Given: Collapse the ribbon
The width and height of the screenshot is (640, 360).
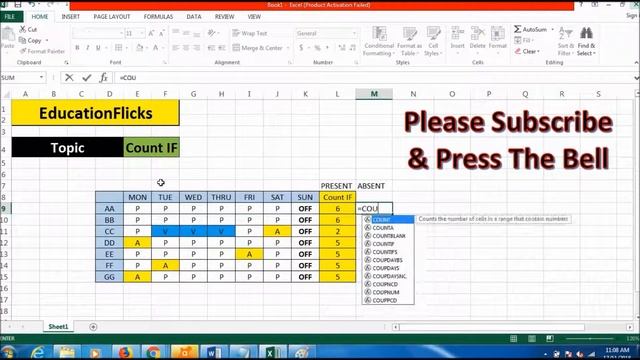Looking at the screenshot, I should click(636, 62).
